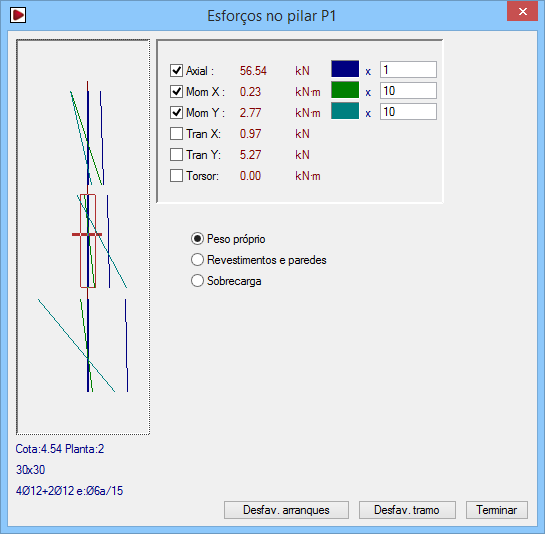This screenshot has height=534, width=545.
Task: Enable the Torsor checkbox
Action: [x=177, y=176]
